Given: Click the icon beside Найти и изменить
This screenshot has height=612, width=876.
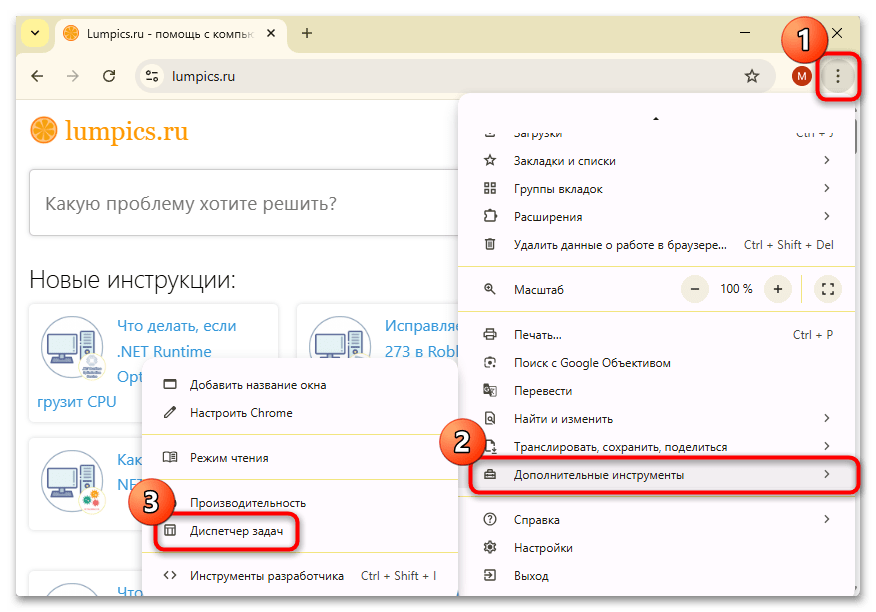Looking at the screenshot, I should tap(490, 418).
